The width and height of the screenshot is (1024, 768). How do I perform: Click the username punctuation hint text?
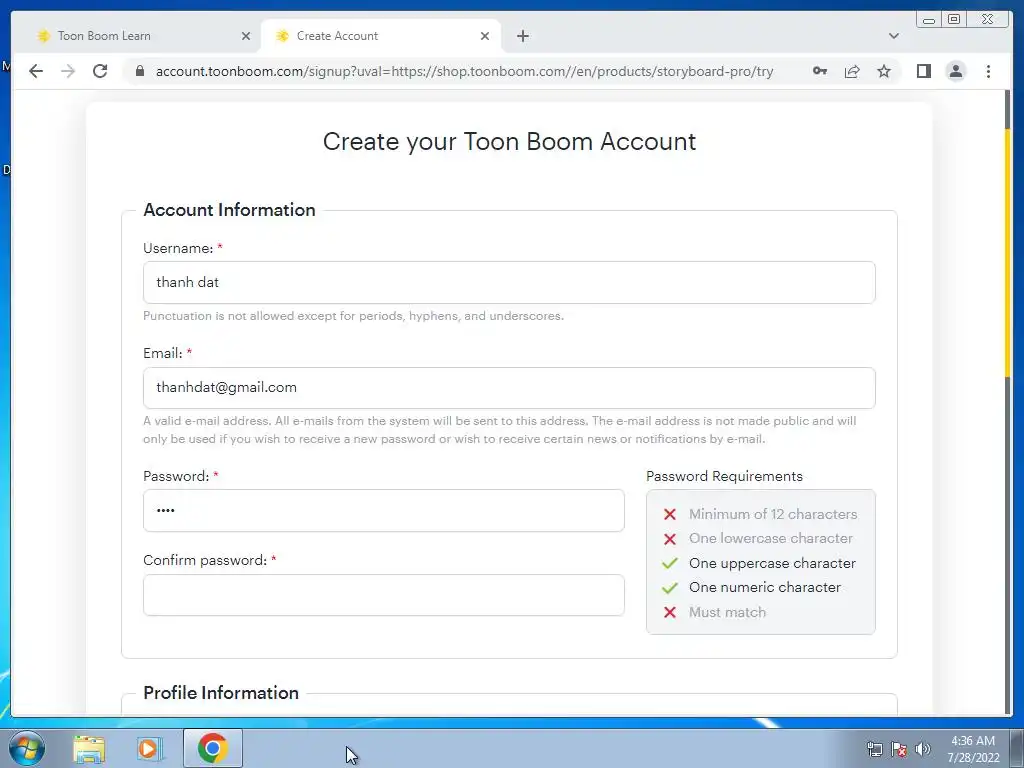[353, 316]
